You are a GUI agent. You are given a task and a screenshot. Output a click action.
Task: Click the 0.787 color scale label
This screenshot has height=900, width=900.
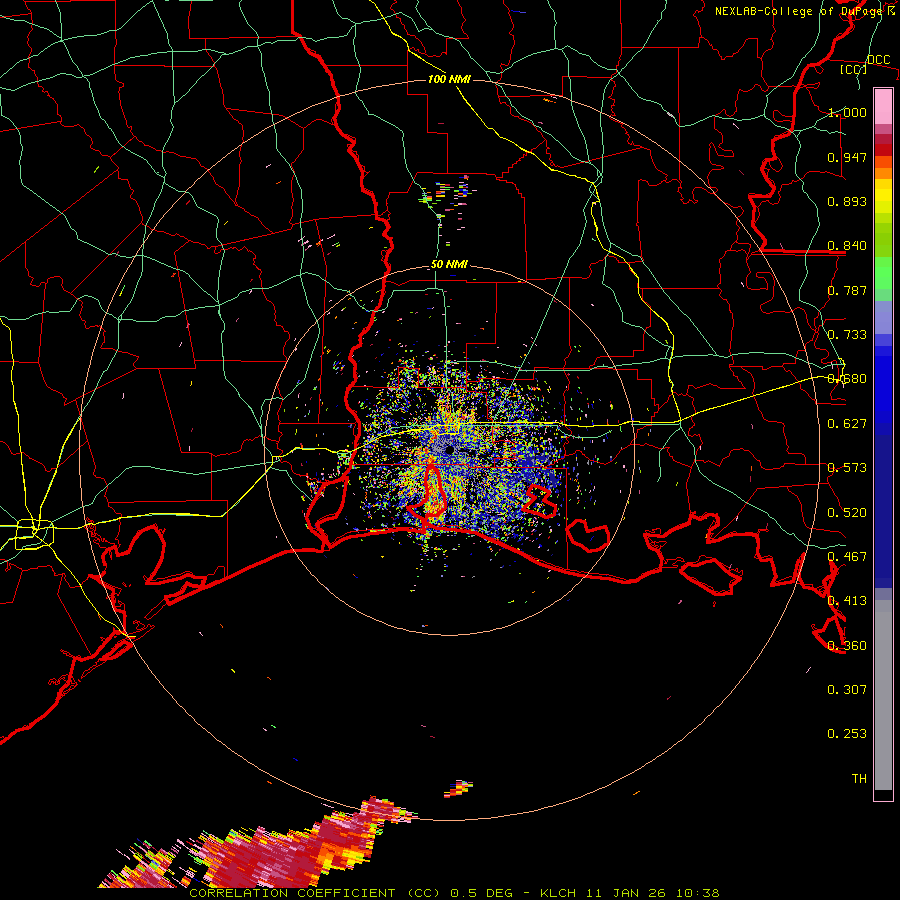[x=847, y=290]
